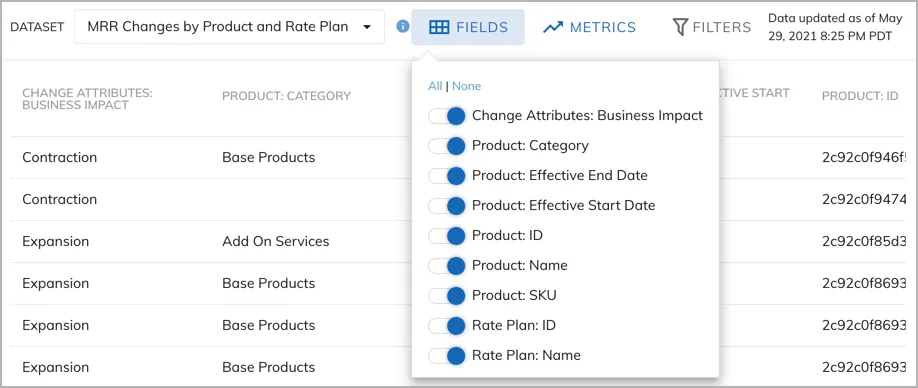Open the Filters panel
Image resolution: width=918 pixels, height=388 pixels.
click(711, 27)
